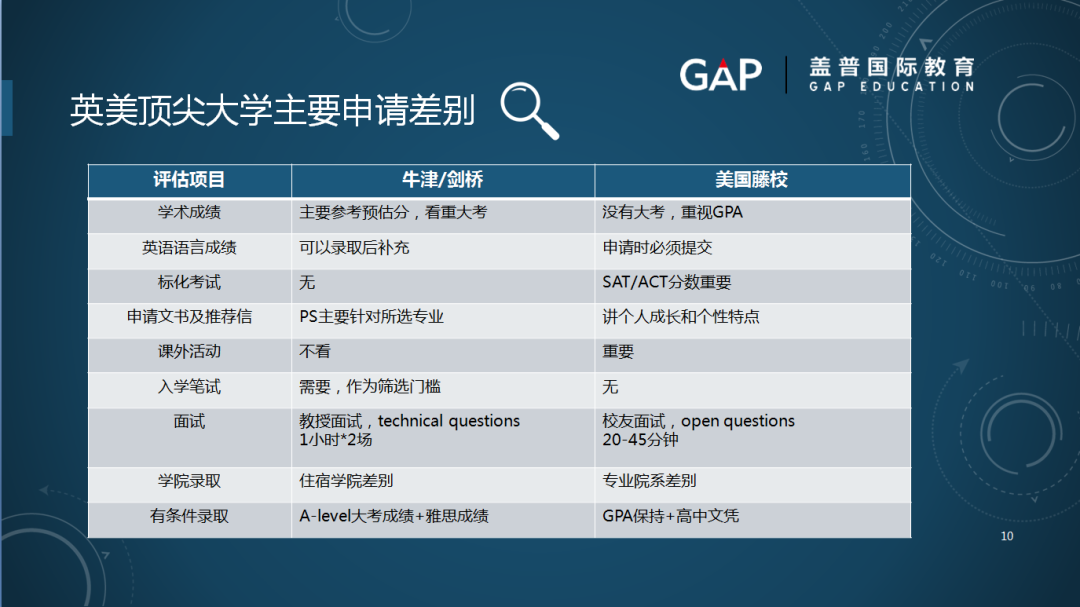Image resolution: width=1080 pixels, height=607 pixels.
Task: Select the 课外活动 row label
Action: tap(189, 352)
